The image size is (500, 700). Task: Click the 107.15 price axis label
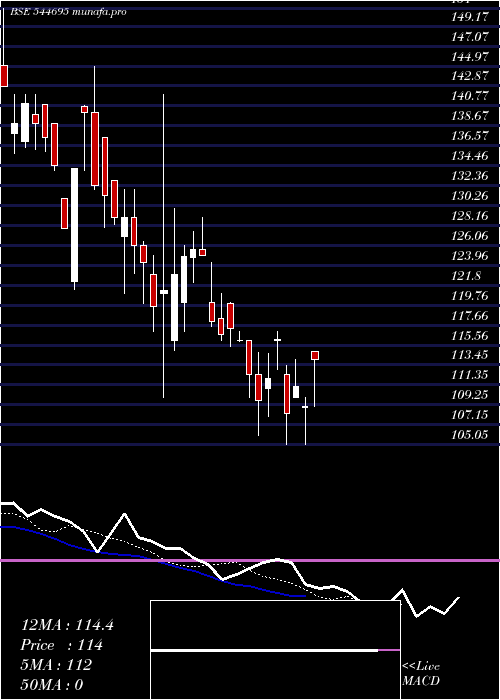(470, 415)
